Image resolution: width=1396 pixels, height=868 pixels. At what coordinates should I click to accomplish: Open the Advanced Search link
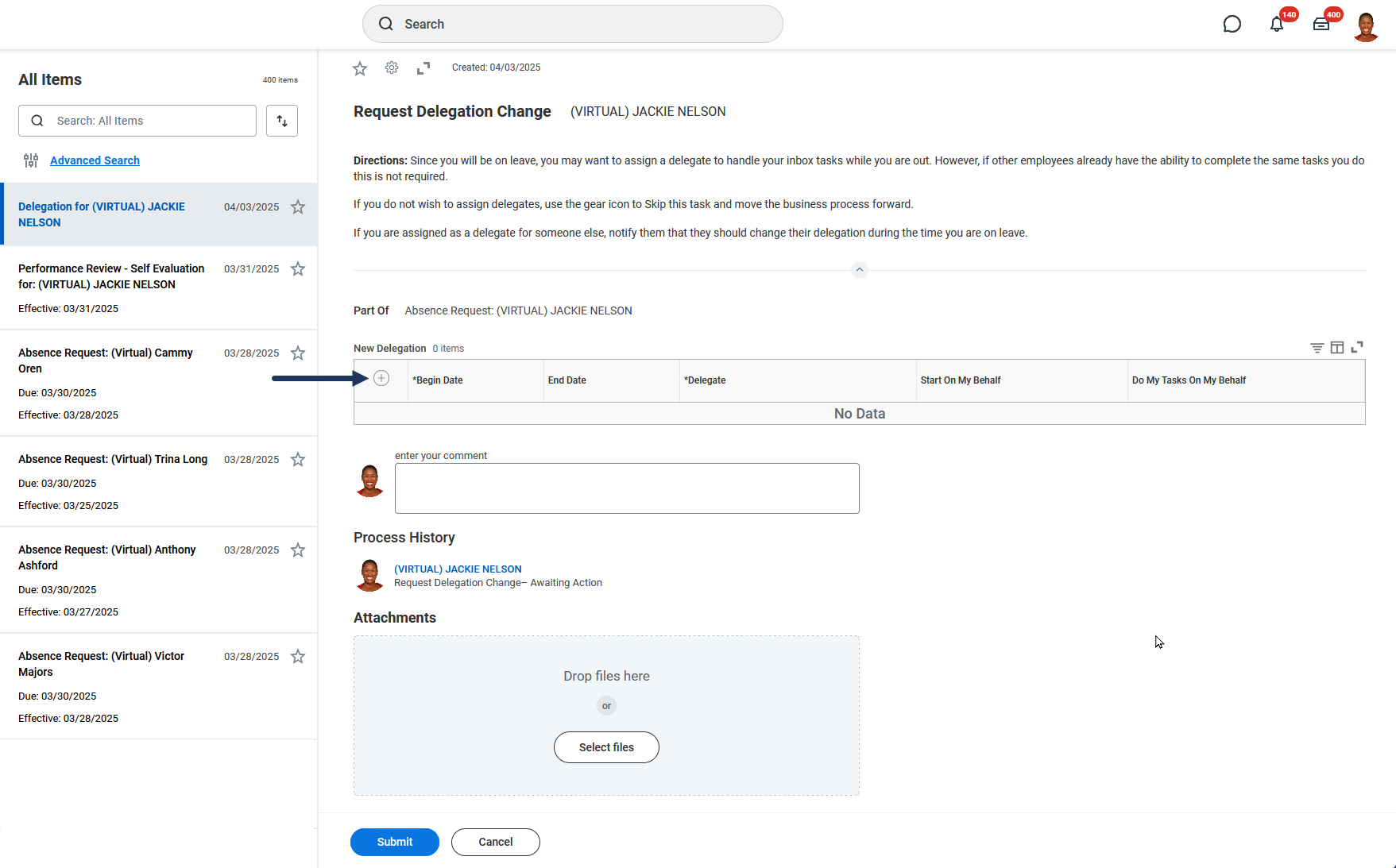[95, 160]
